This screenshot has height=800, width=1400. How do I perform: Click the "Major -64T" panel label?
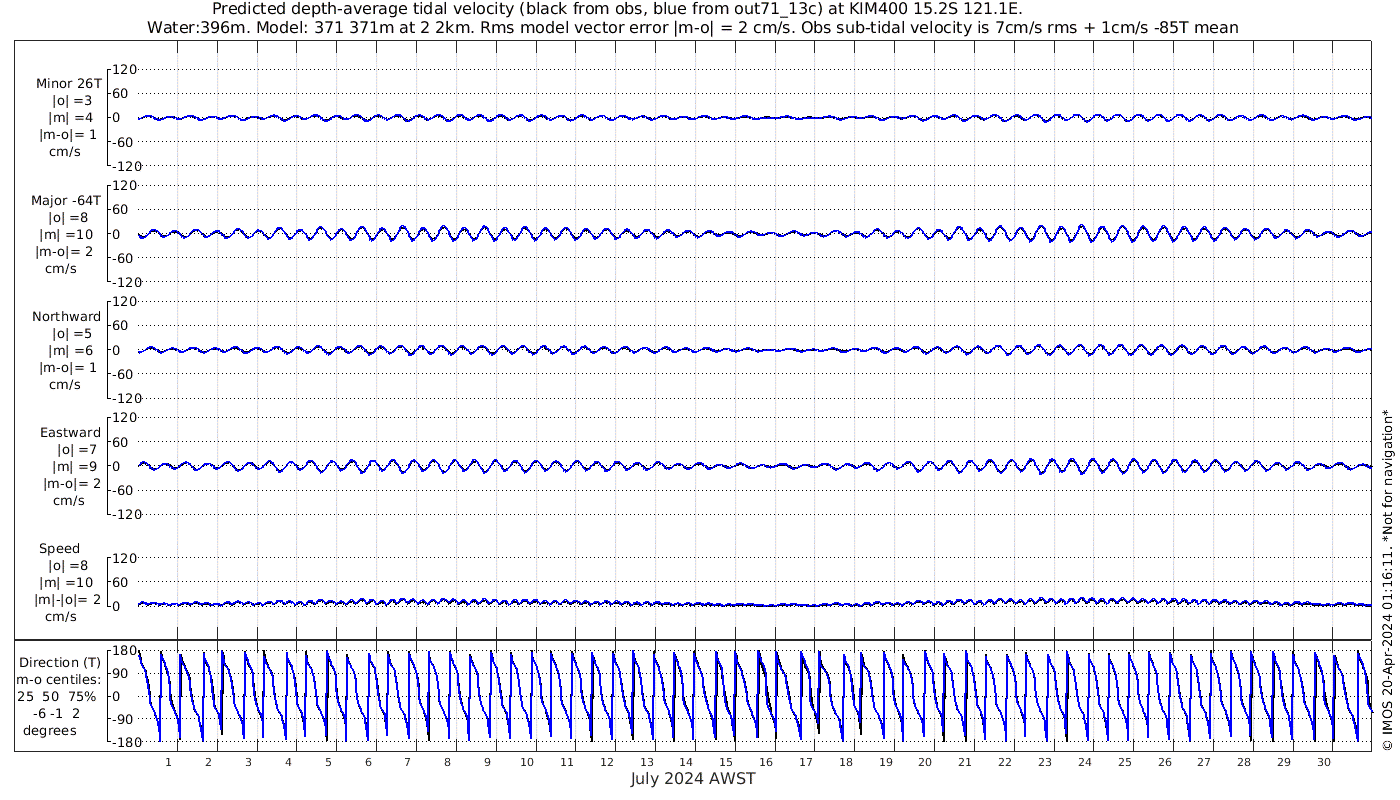click(x=66, y=200)
